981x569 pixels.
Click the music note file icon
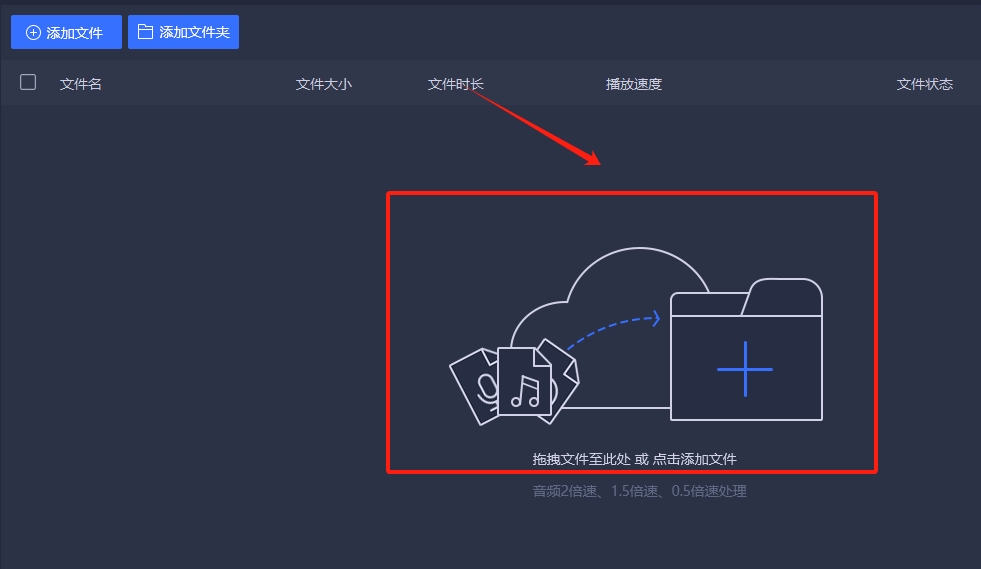click(525, 382)
